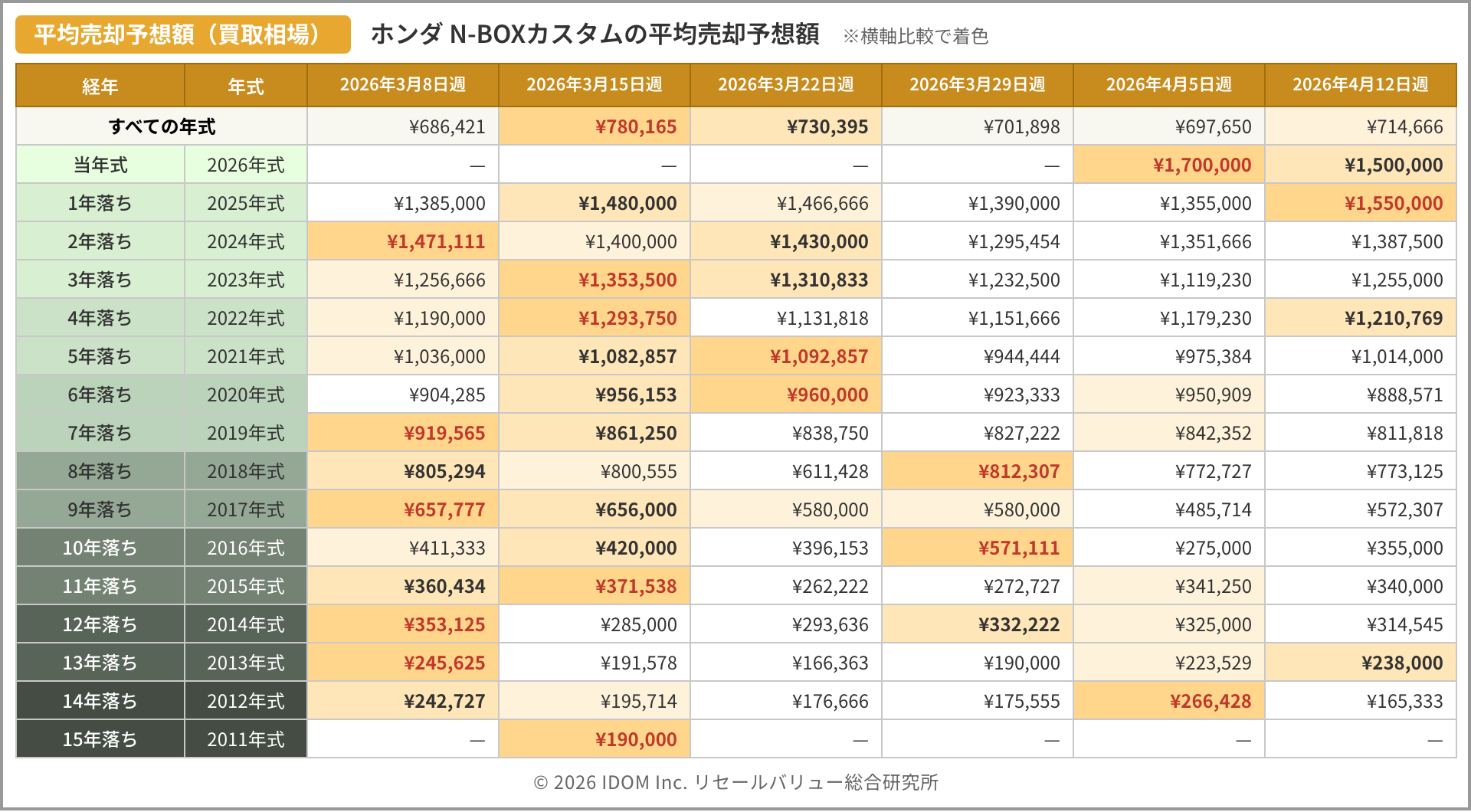
Task: Click the ¥571,111 cell for 2016年式
Action: pos(1018,548)
